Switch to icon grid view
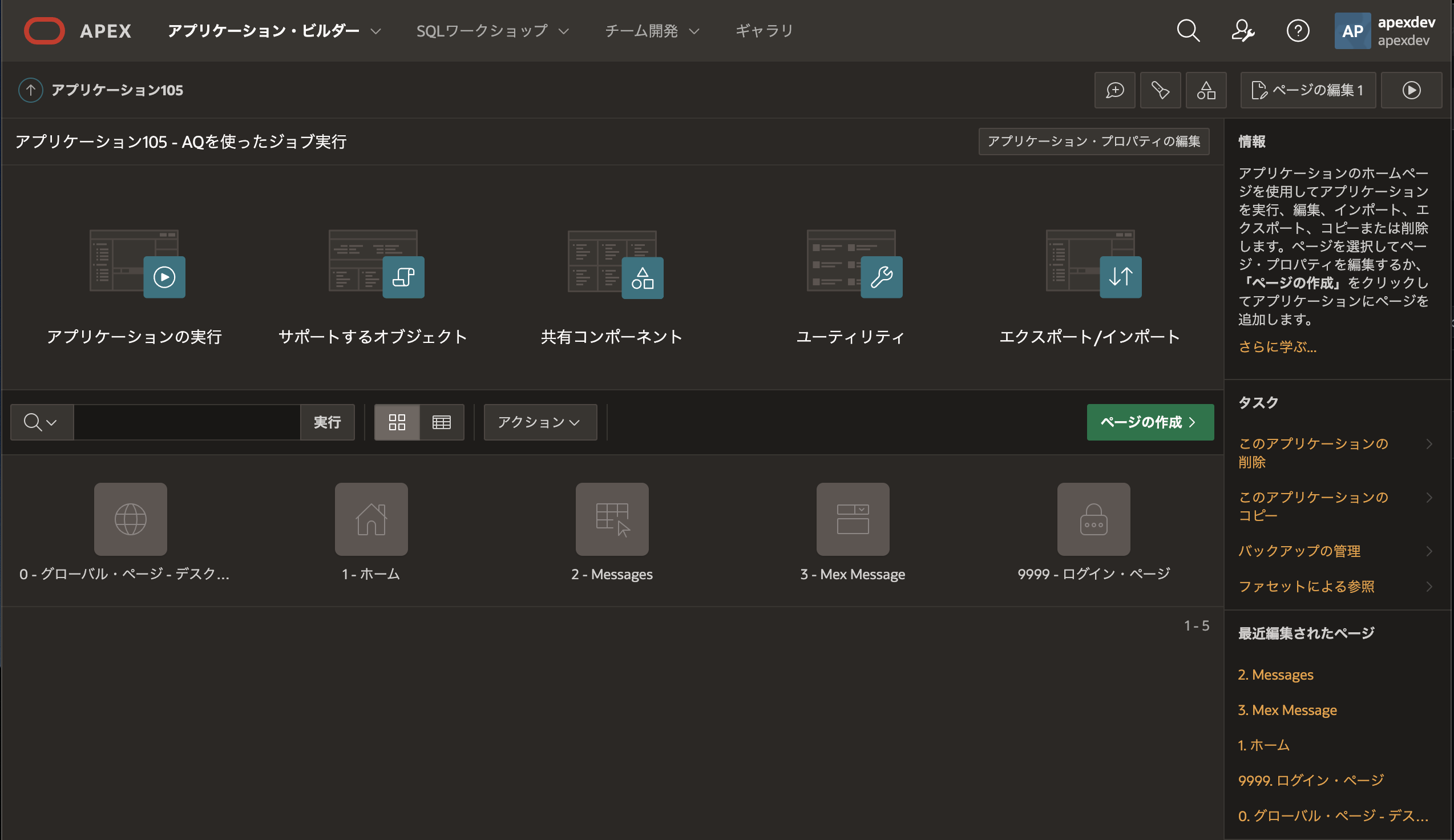Screen dimensions: 1454x840 point(397,422)
